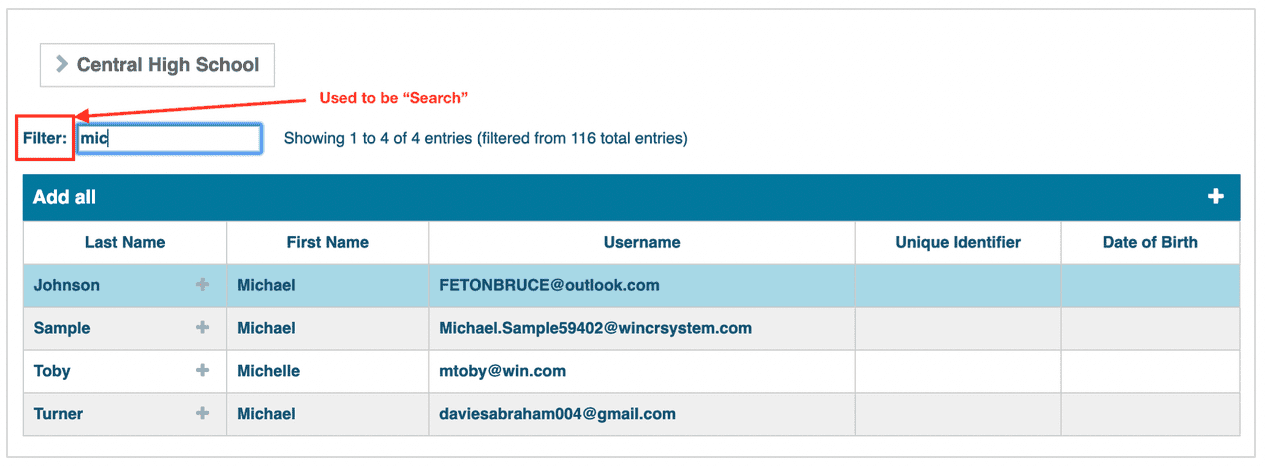Sort by Username column header
Screen dimensions: 1266x466
coord(642,242)
